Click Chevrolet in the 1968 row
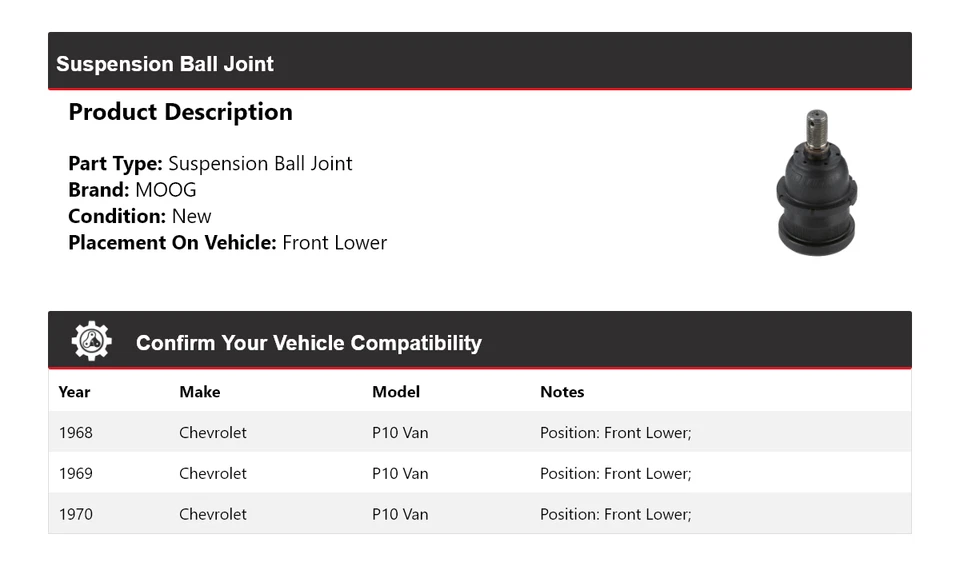 coord(213,433)
